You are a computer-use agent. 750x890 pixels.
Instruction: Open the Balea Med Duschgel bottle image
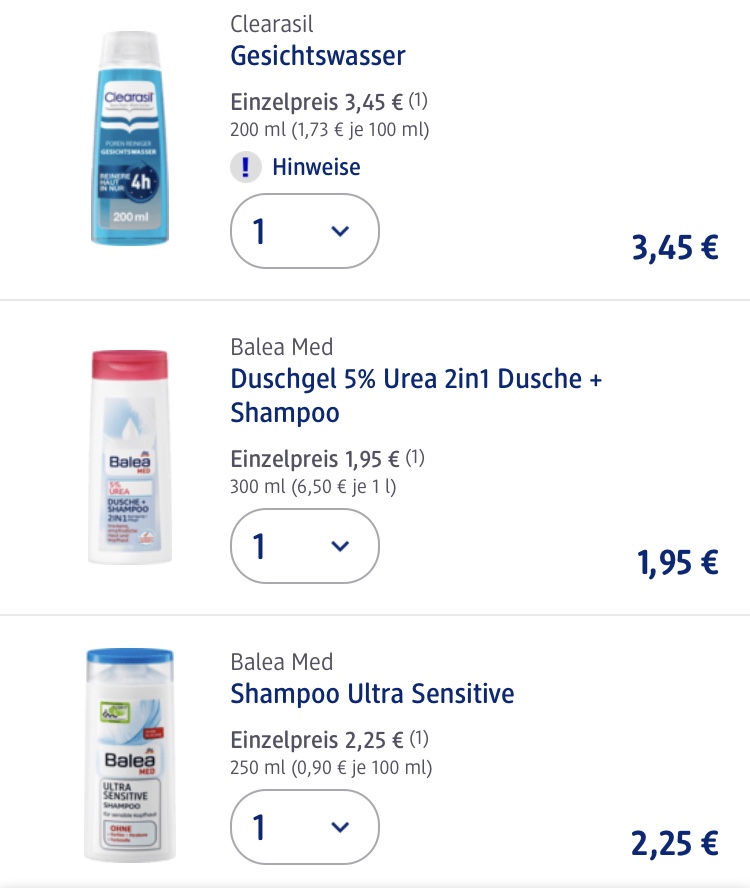tap(130, 457)
